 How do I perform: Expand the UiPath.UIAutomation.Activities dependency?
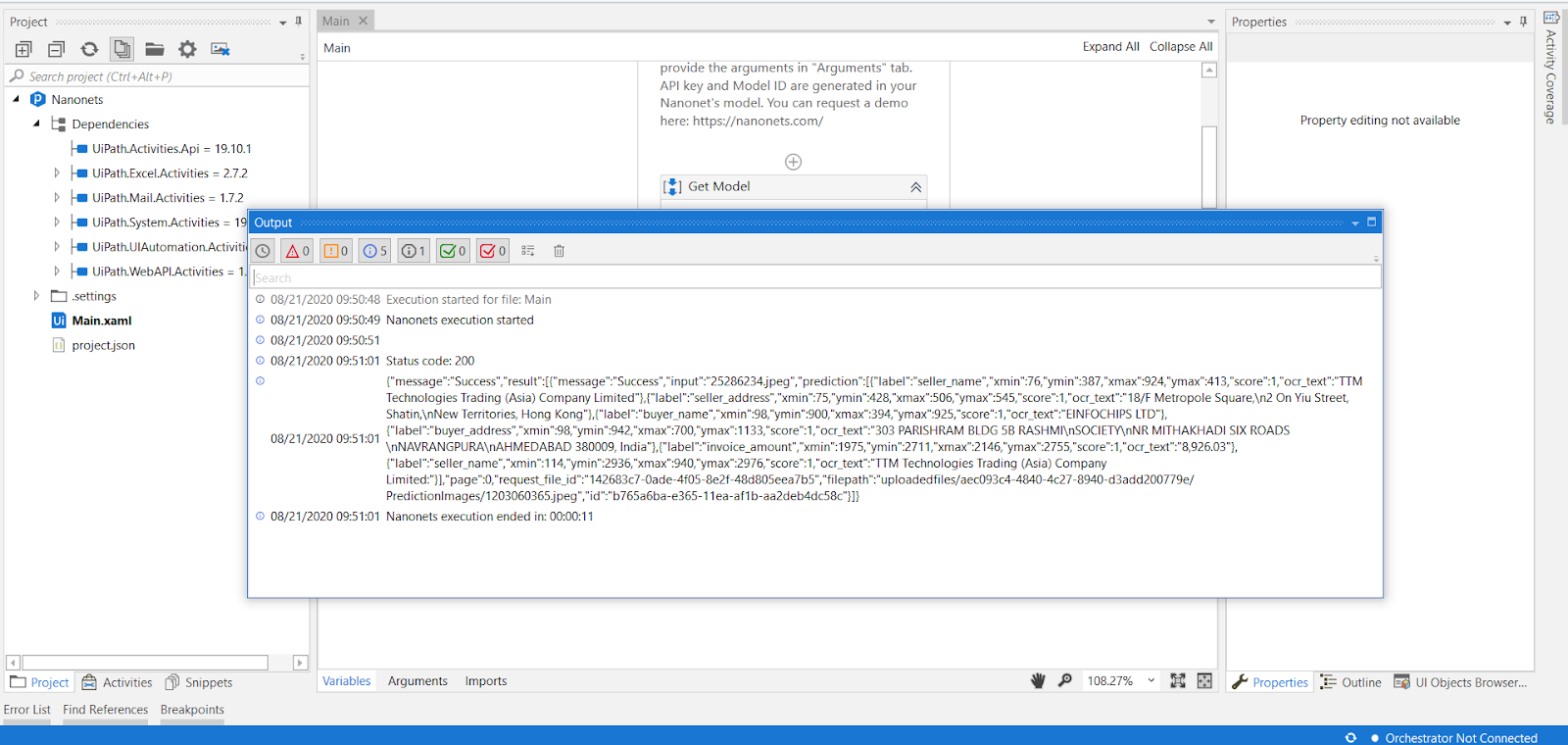click(57, 246)
